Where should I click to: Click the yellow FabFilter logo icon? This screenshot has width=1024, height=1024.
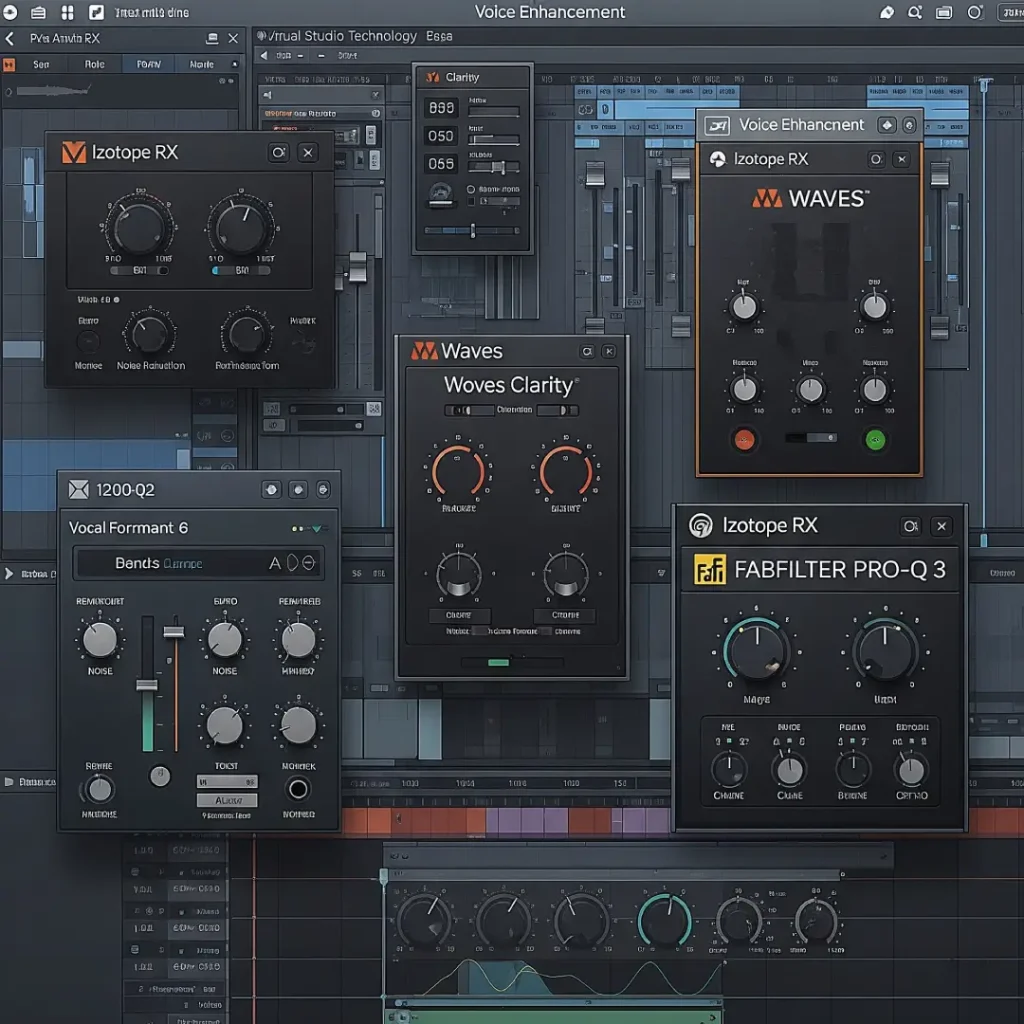(x=709, y=570)
